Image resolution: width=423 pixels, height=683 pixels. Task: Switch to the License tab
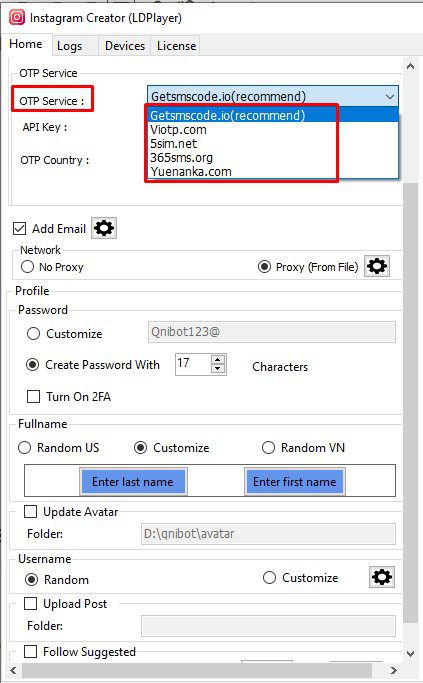(x=176, y=46)
